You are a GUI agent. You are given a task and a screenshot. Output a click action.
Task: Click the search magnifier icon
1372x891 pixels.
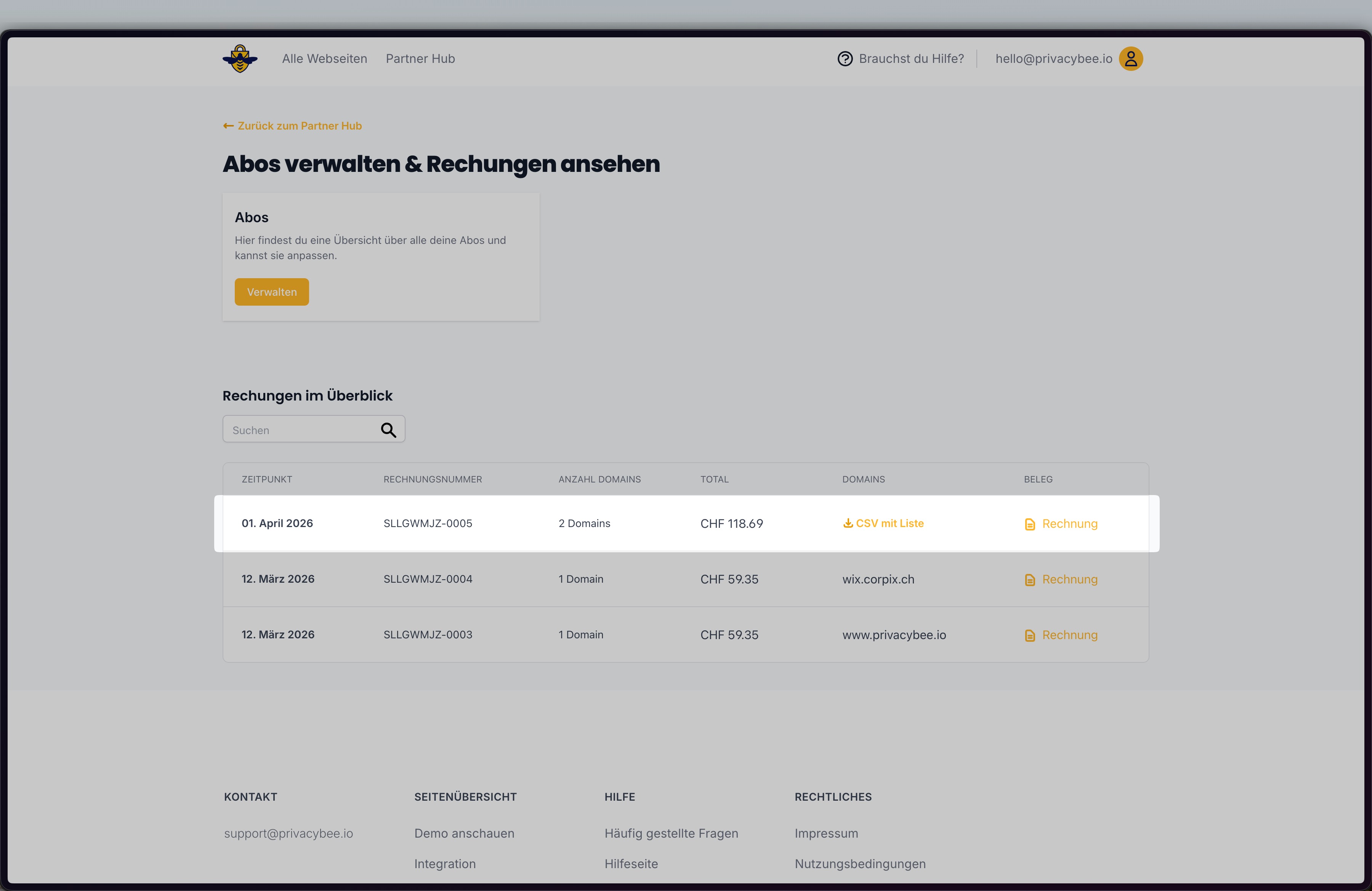point(388,430)
